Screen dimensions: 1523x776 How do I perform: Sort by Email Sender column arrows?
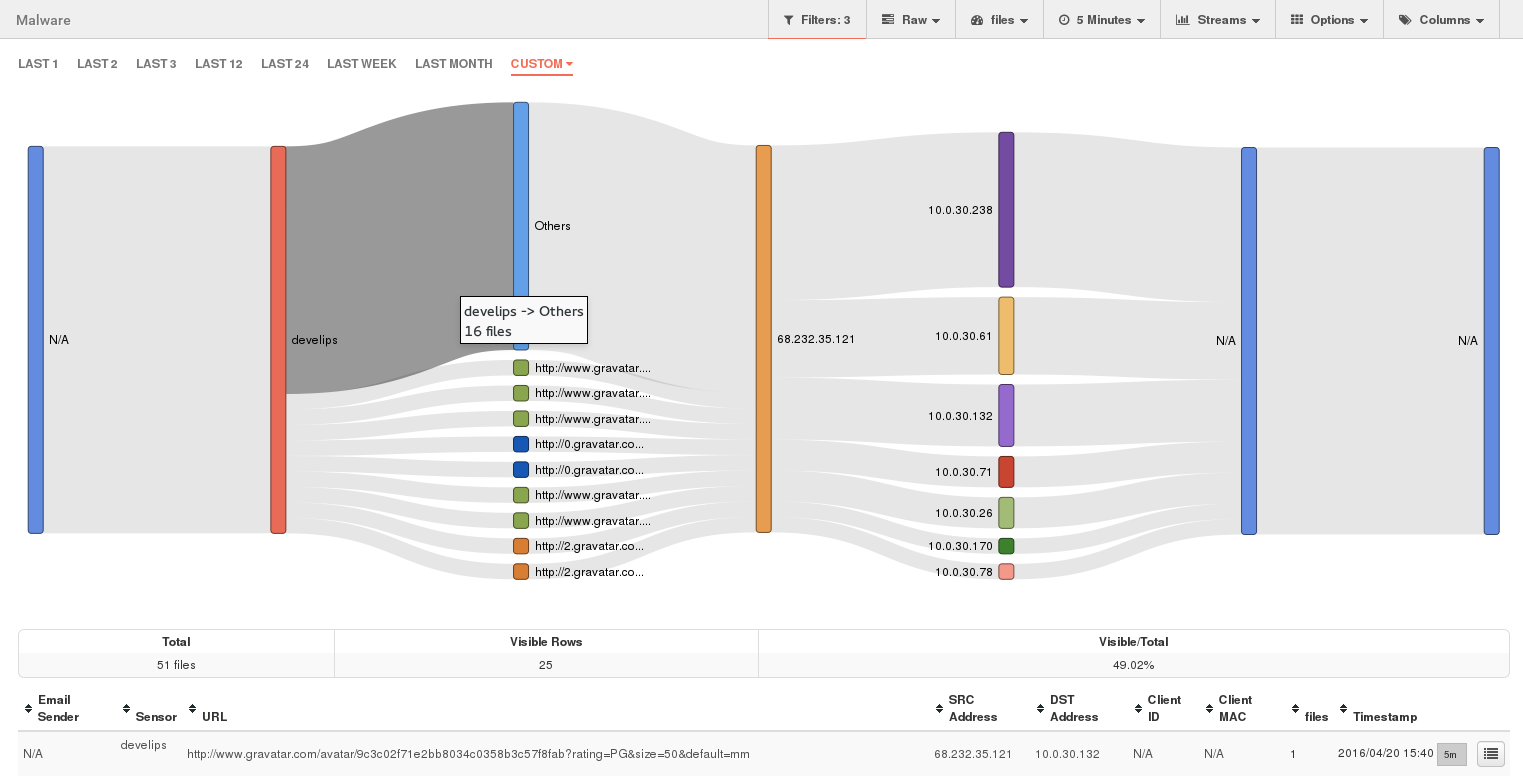28,708
